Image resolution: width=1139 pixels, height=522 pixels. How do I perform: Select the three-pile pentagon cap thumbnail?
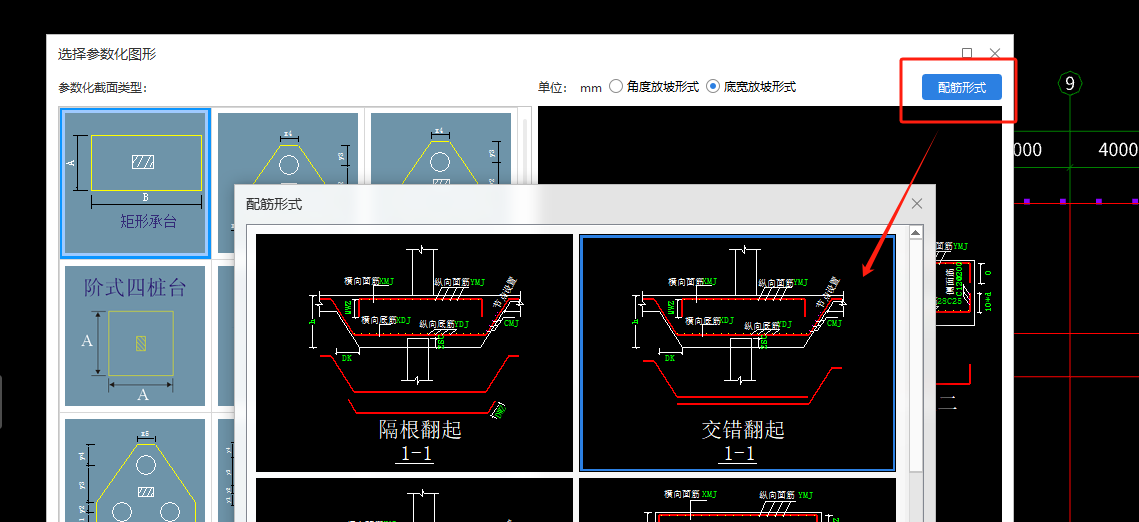coord(136,470)
